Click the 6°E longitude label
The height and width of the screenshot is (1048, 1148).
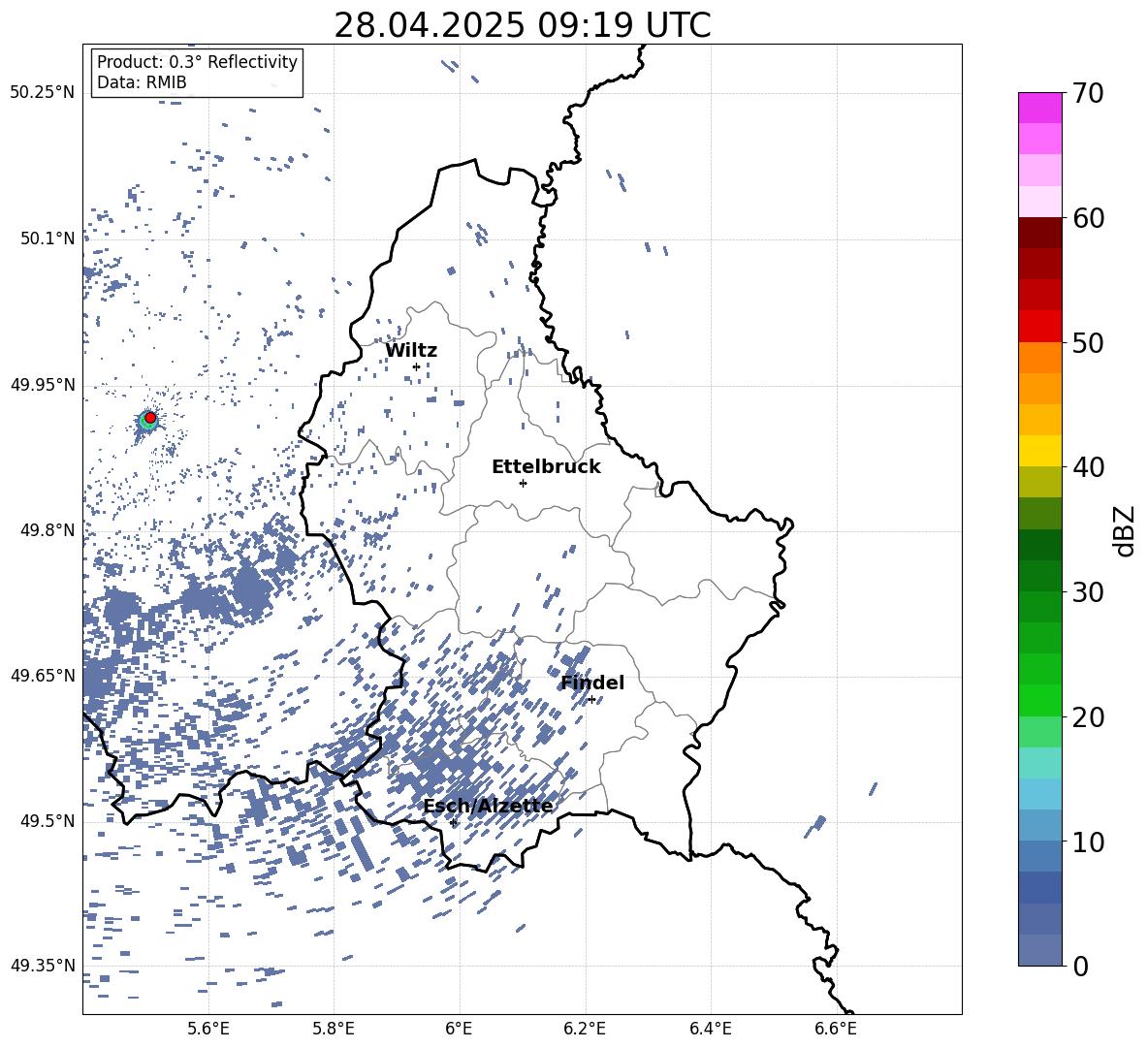tap(459, 1029)
